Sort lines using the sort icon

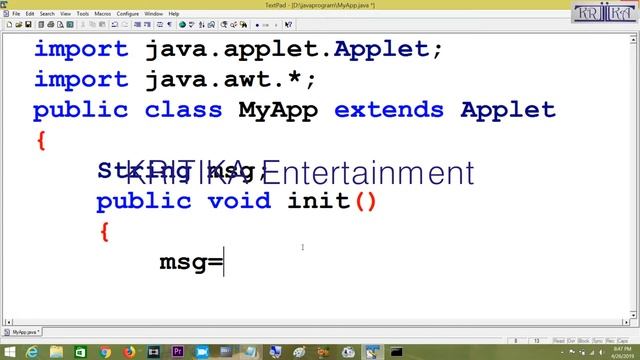tap(202, 24)
